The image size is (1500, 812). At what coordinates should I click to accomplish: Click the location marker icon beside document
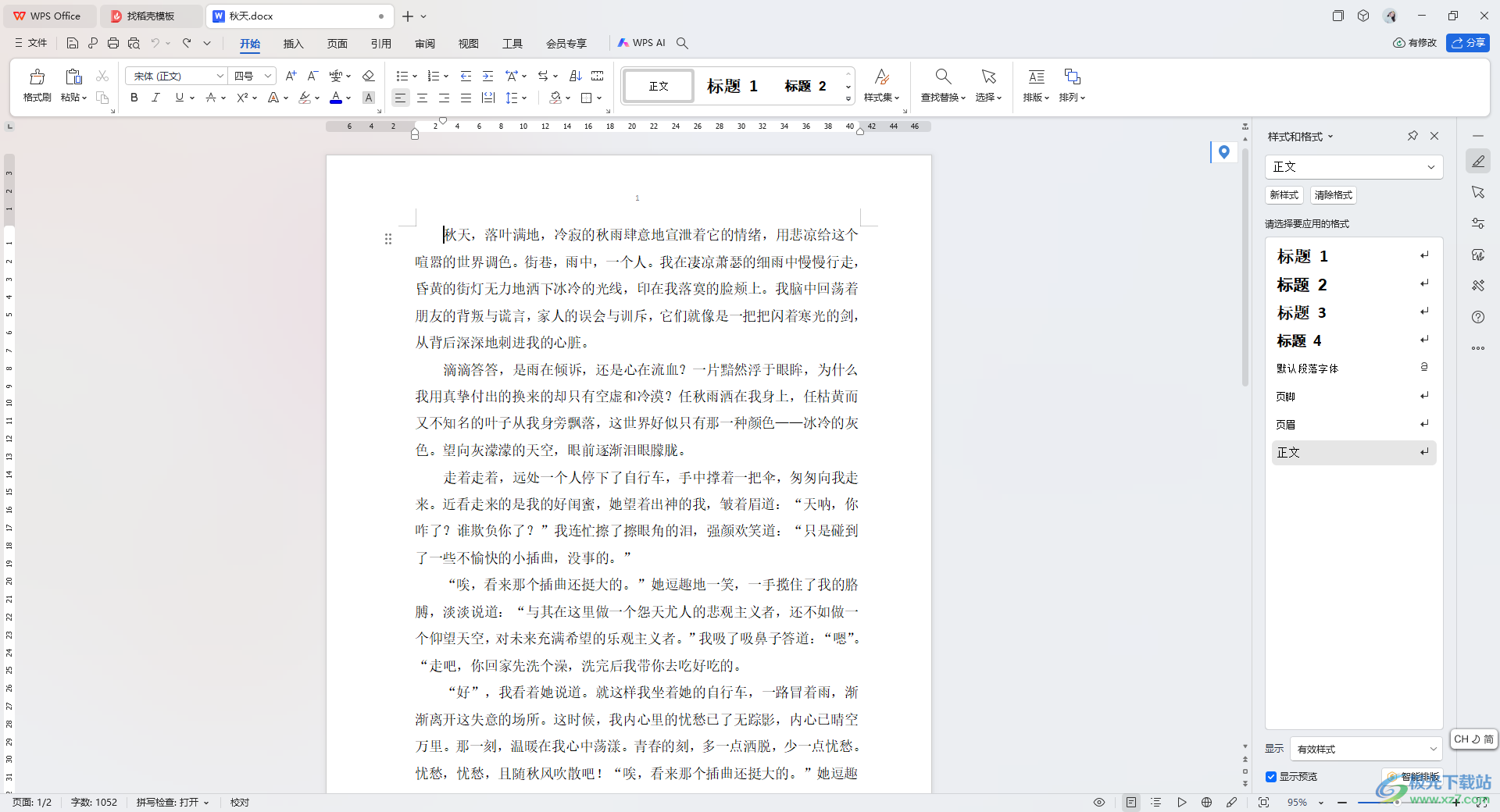pyautogui.click(x=1223, y=152)
